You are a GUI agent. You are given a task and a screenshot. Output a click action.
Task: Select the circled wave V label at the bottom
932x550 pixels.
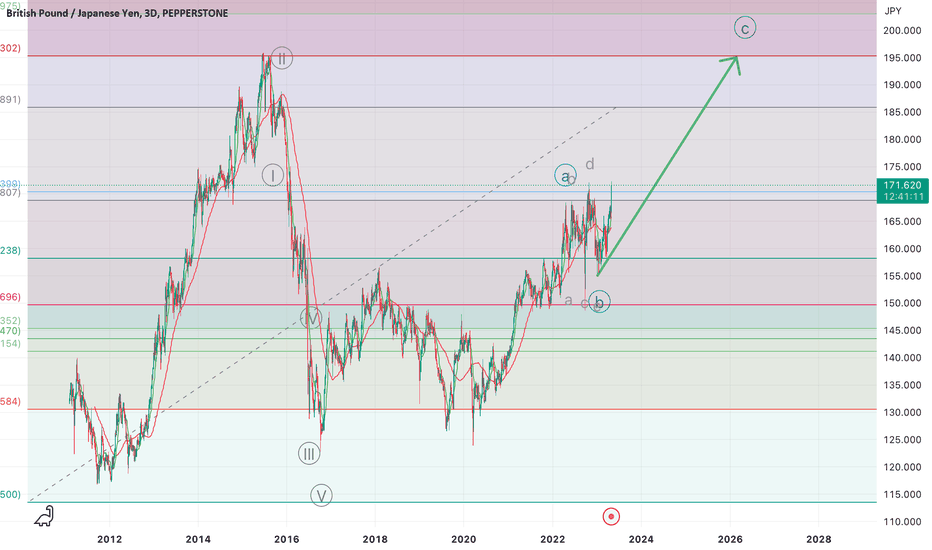coord(322,495)
